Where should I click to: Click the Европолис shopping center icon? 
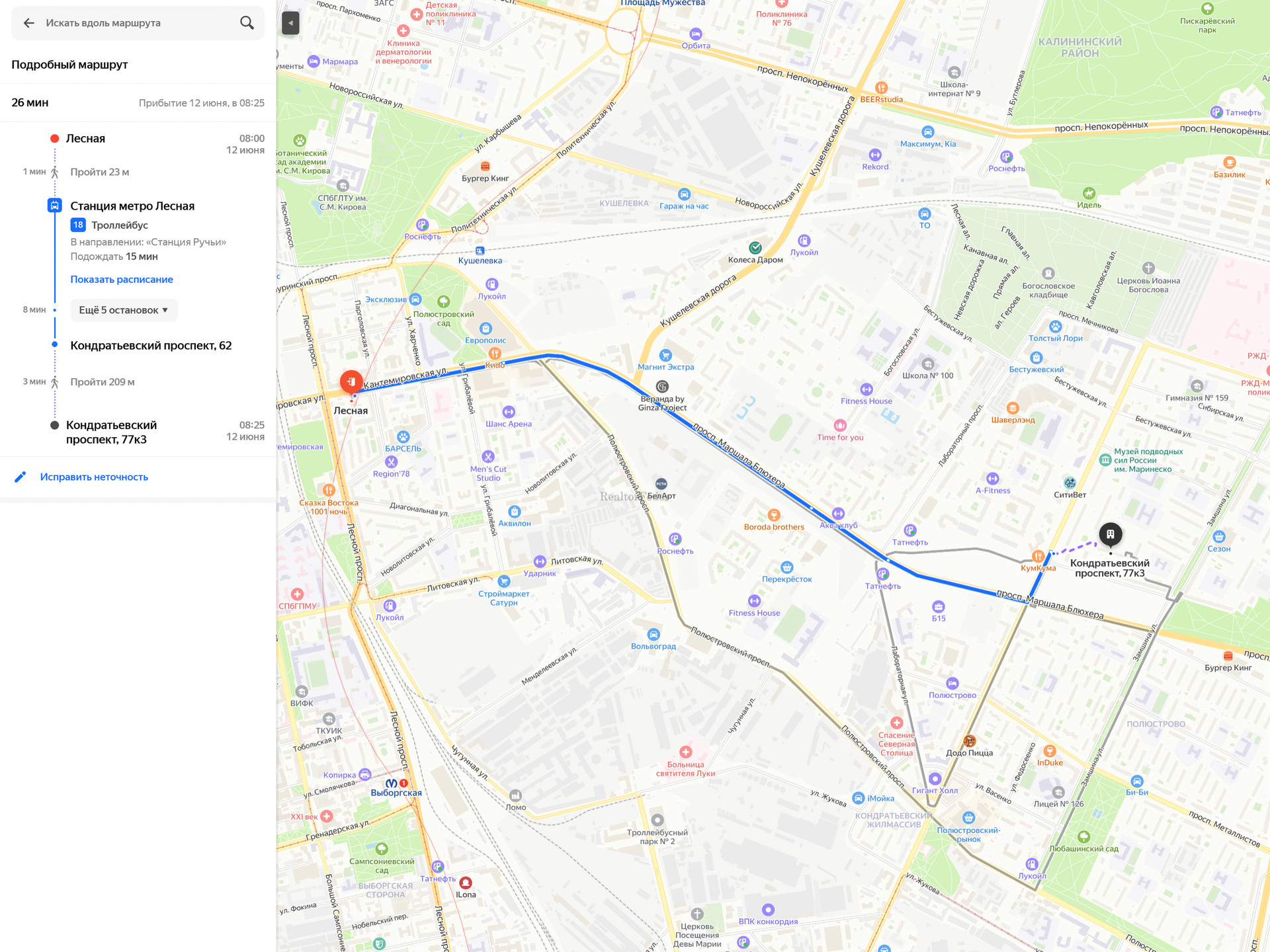(x=486, y=329)
